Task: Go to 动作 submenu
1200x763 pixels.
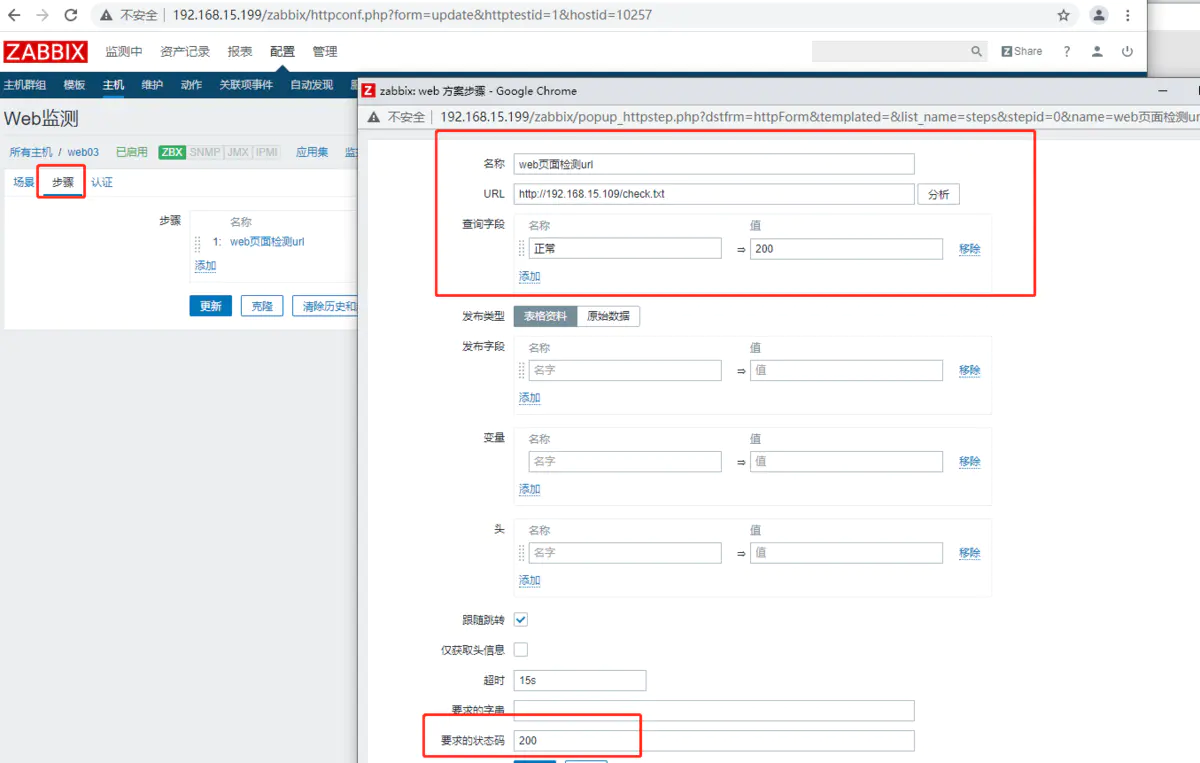Action: pyautogui.click(x=191, y=85)
